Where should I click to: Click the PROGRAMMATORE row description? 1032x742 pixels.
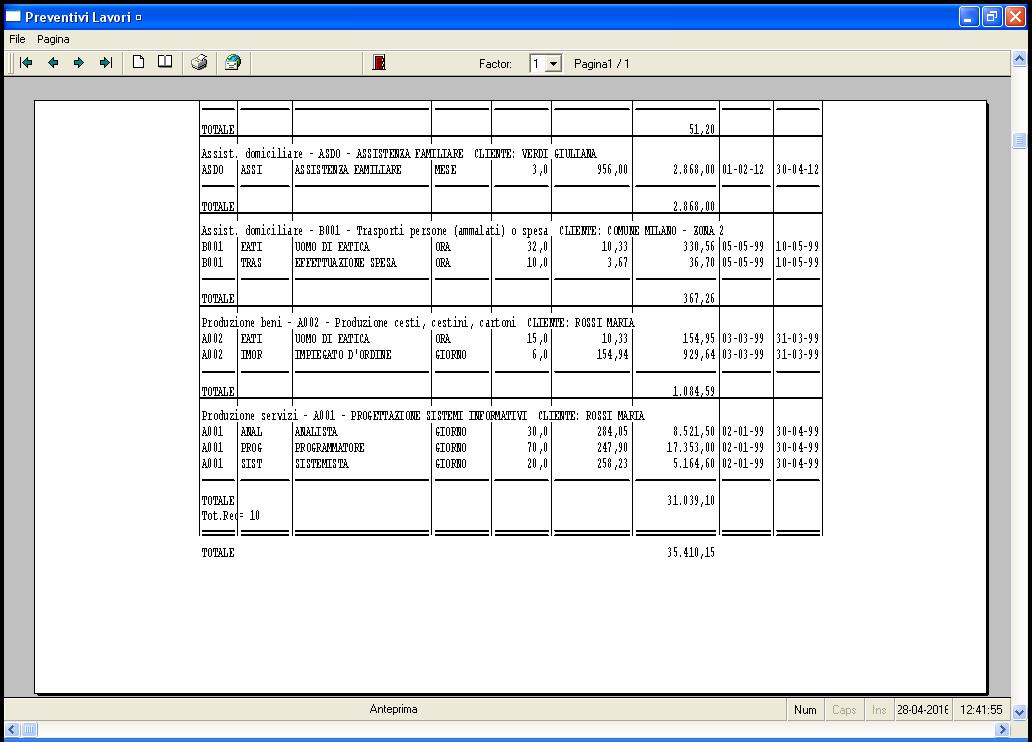(x=329, y=448)
